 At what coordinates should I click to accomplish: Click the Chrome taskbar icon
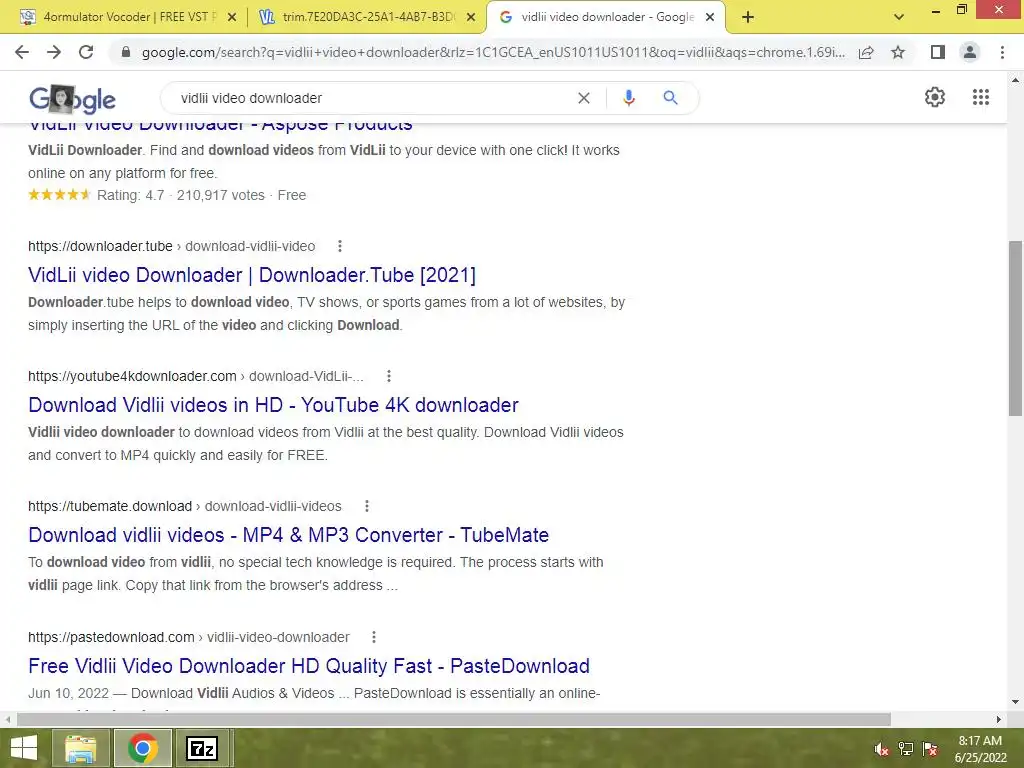pyautogui.click(x=143, y=748)
